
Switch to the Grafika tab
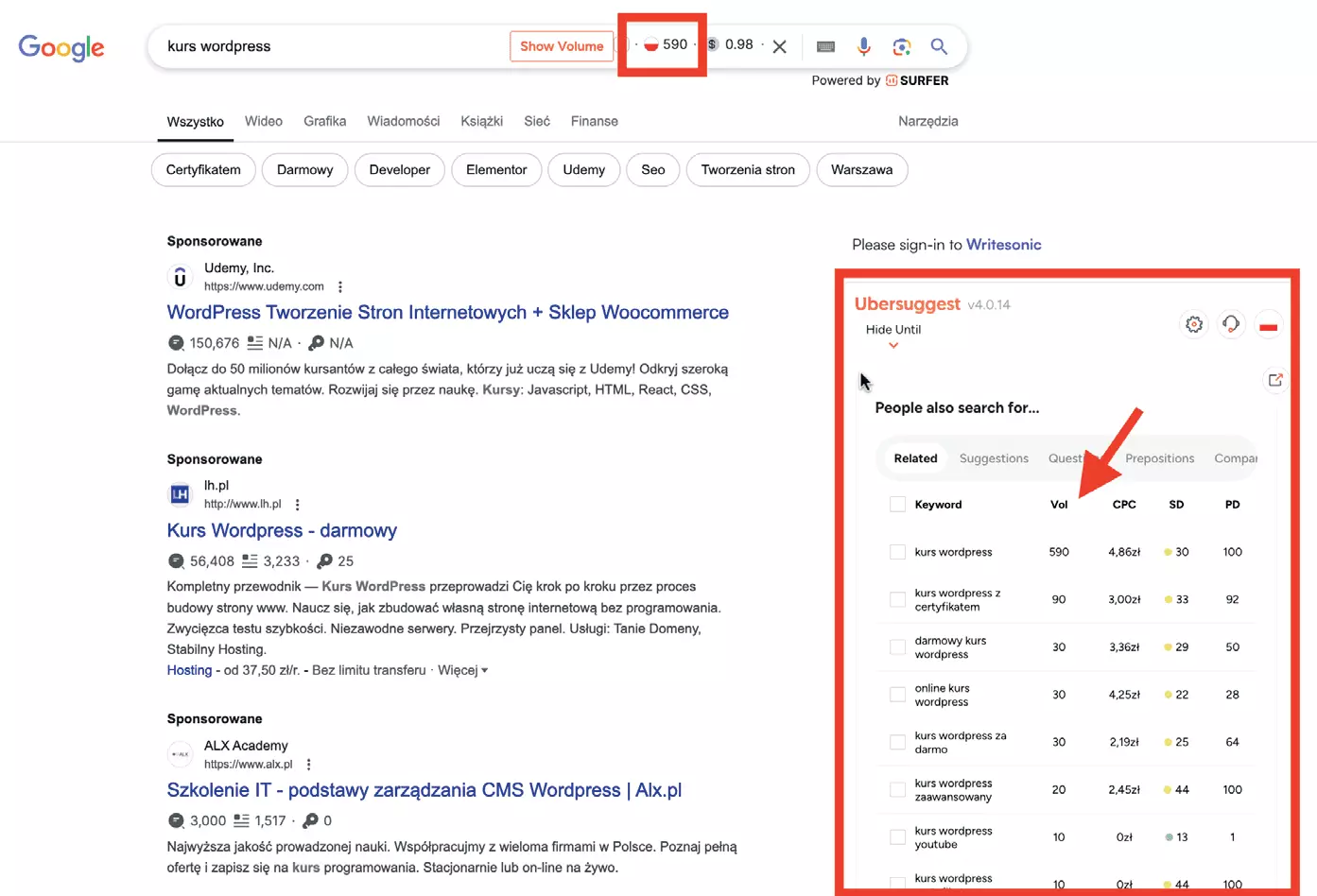click(x=325, y=121)
